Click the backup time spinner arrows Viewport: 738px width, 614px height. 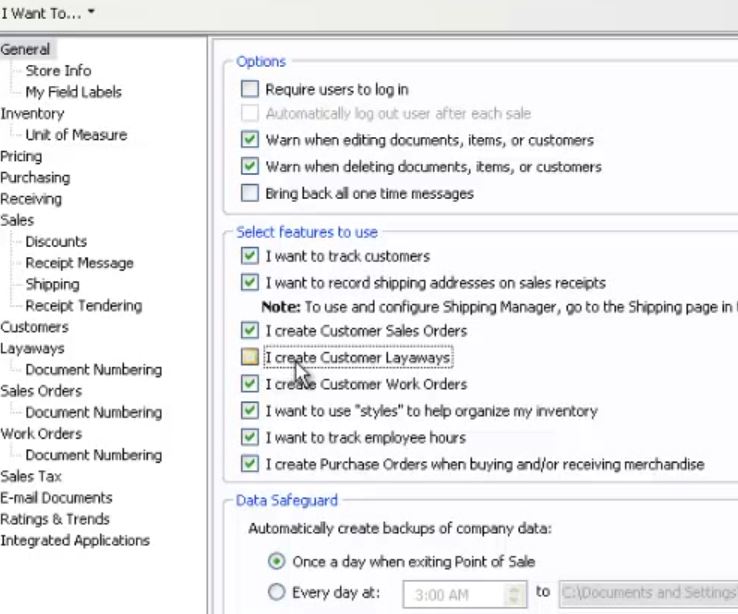click(515, 595)
